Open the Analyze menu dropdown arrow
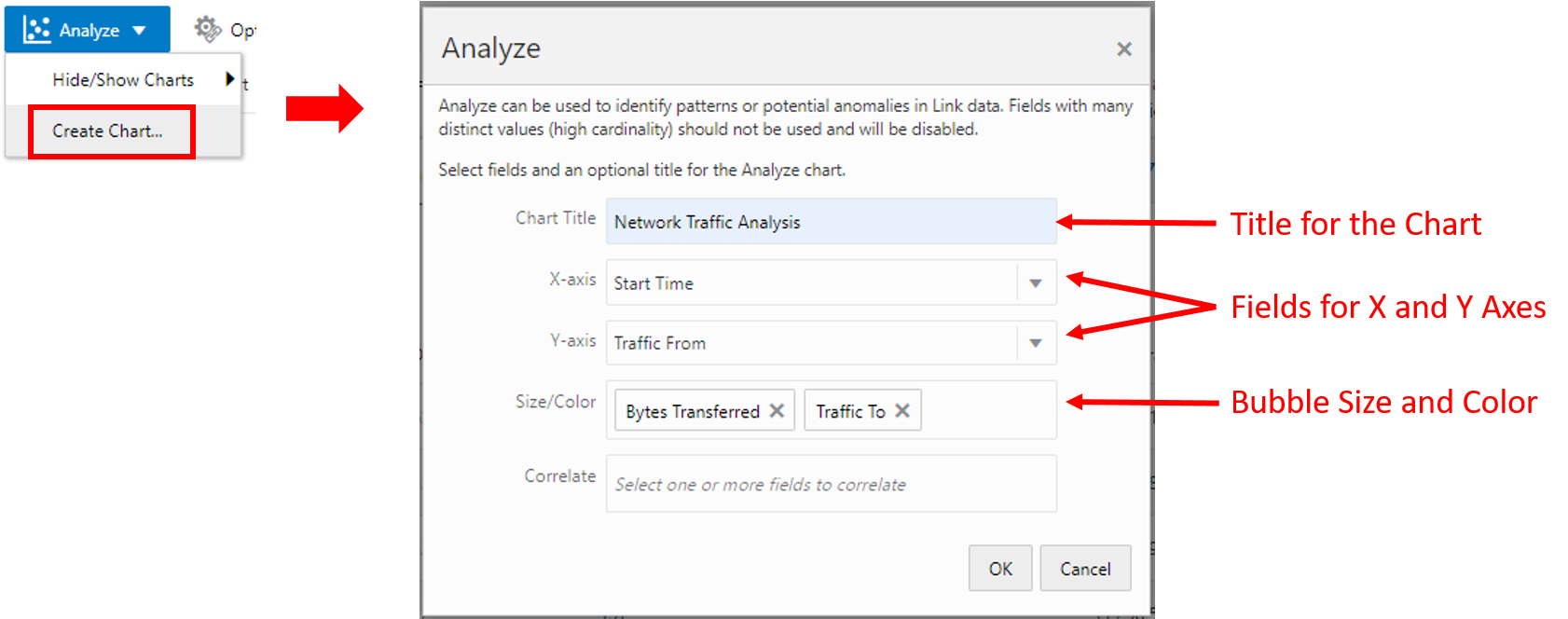This screenshot has height=619, width=1568. (140, 31)
